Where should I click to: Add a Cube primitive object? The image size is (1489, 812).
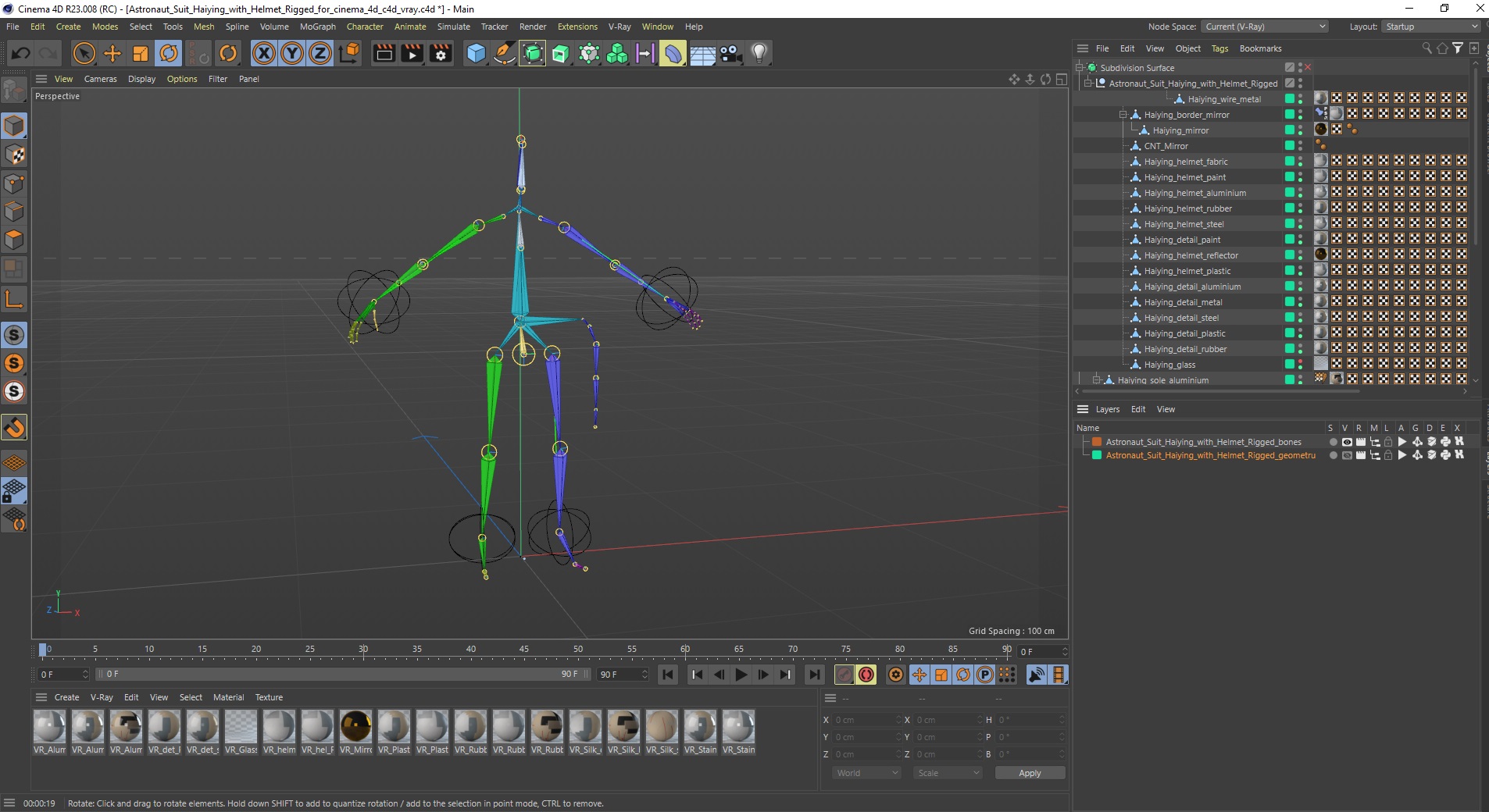[476, 53]
